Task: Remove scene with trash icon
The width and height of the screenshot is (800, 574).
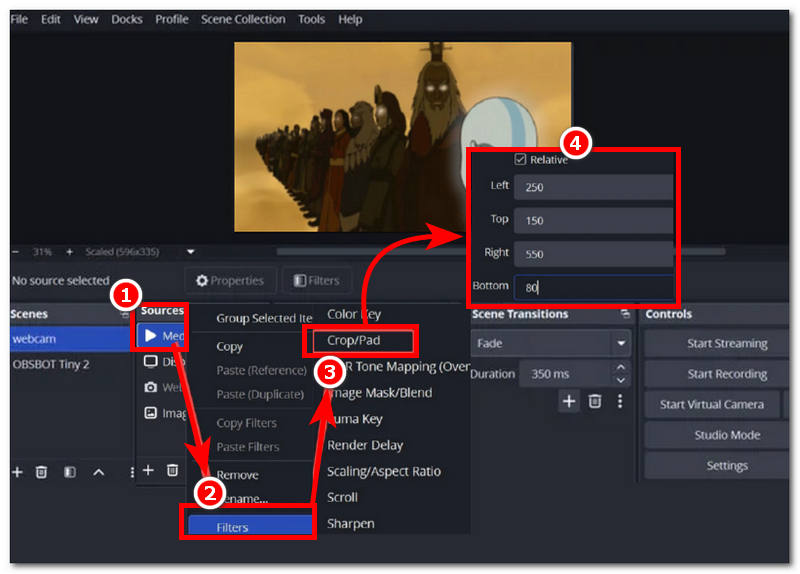Action: pyautogui.click(x=41, y=472)
